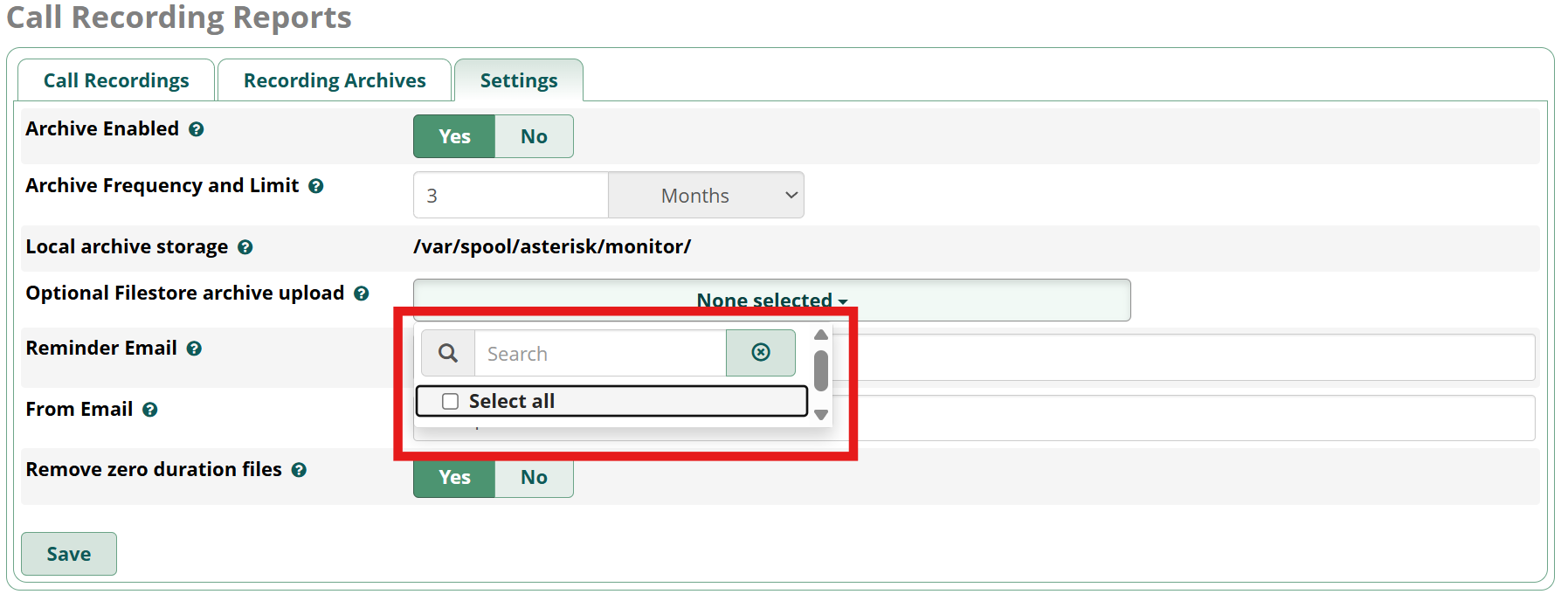Set Remove zero duration files to No

(x=534, y=477)
